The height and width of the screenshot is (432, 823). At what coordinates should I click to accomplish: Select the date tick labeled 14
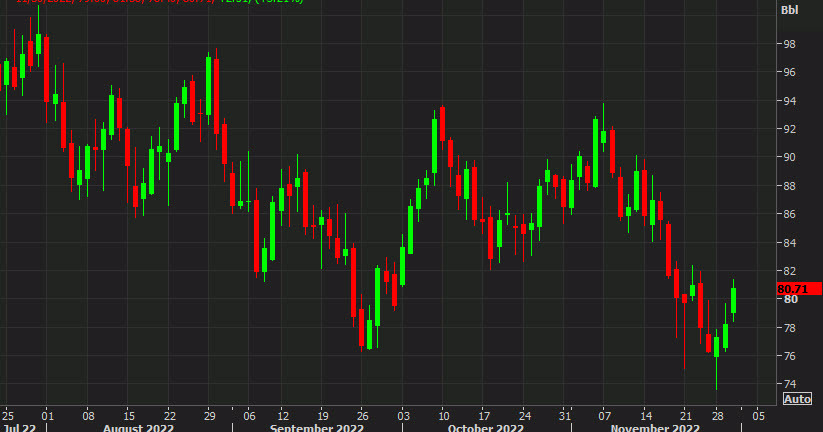pyautogui.click(x=646, y=416)
